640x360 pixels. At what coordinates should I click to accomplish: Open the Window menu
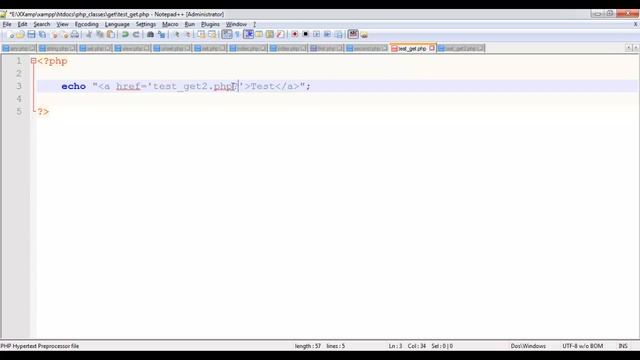(x=236, y=24)
